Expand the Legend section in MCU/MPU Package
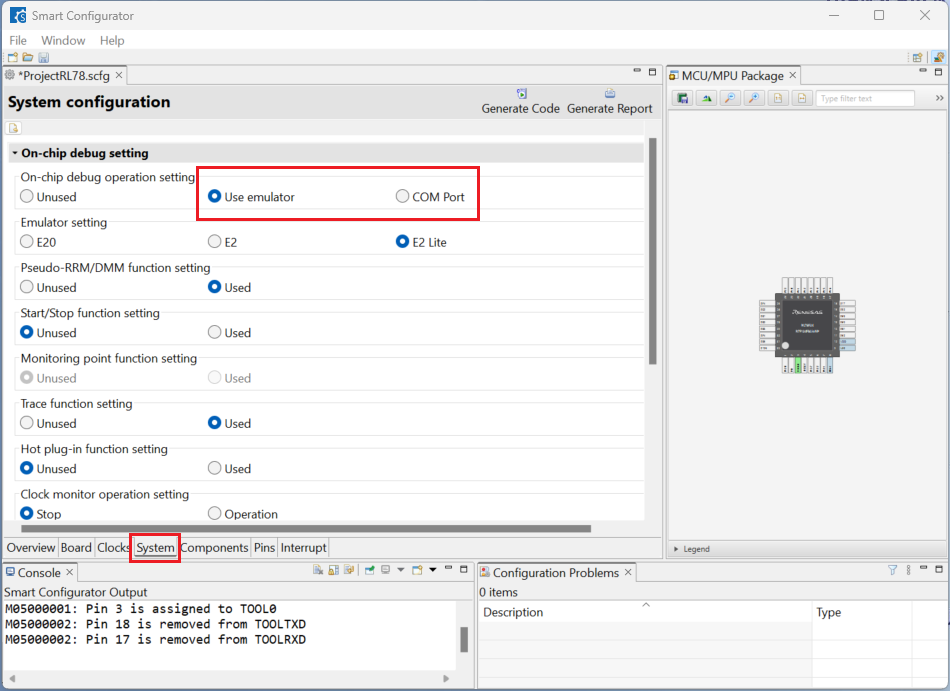The image size is (950, 691). click(676, 549)
